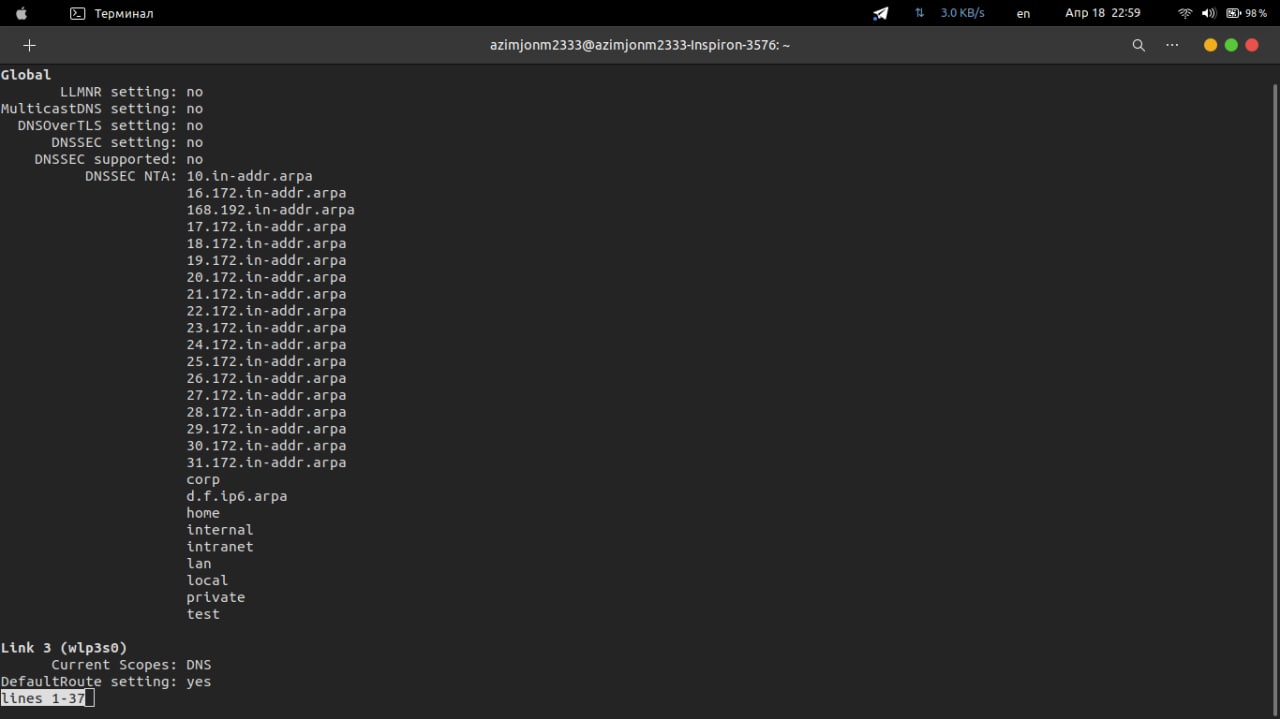Open a new terminal tab with plus button

click(29, 45)
